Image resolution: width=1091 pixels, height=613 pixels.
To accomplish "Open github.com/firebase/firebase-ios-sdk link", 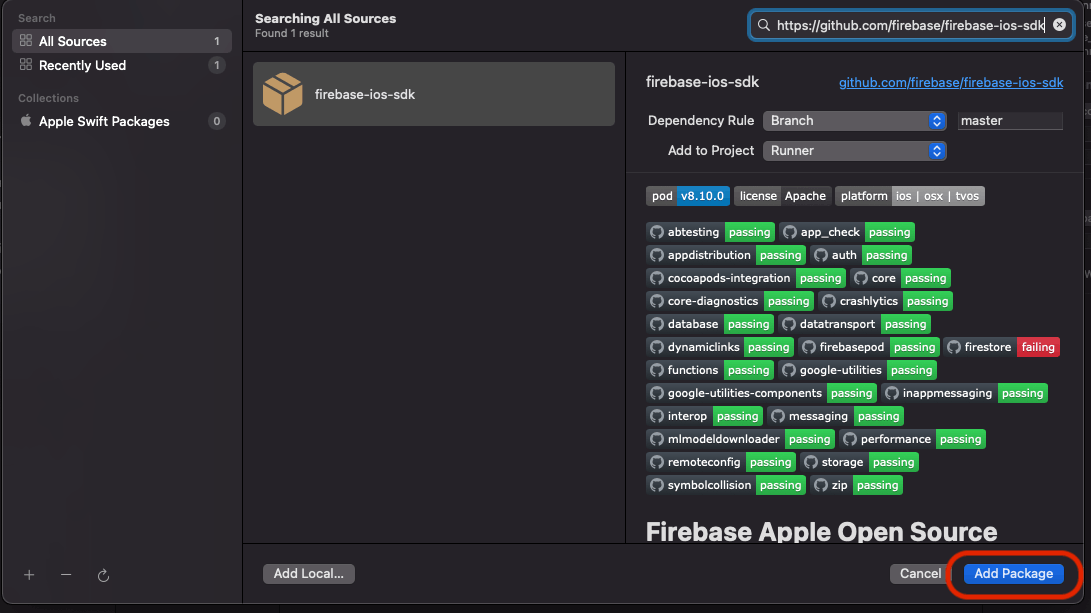I will click(950, 82).
